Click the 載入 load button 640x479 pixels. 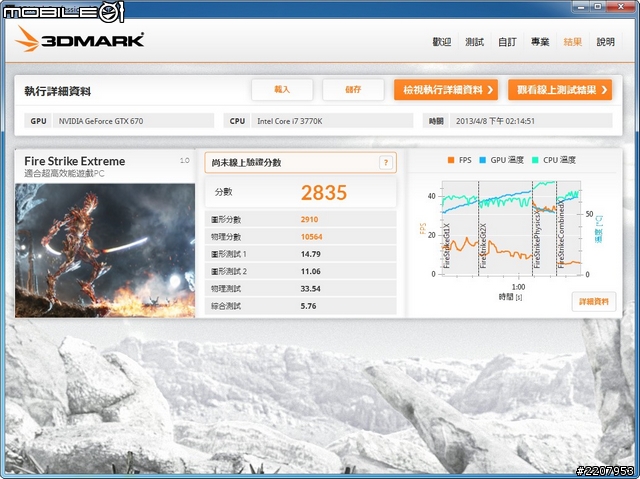(x=282, y=89)
